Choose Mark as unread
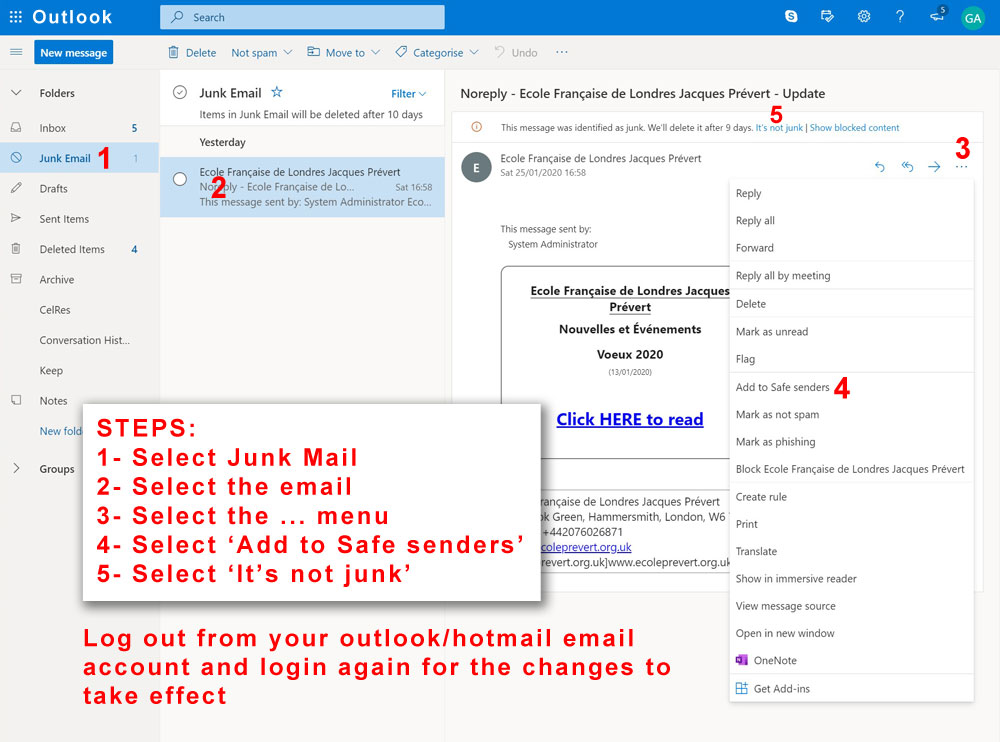The height and width of the screenshot is (742, 1000). (x=851, y=332)
